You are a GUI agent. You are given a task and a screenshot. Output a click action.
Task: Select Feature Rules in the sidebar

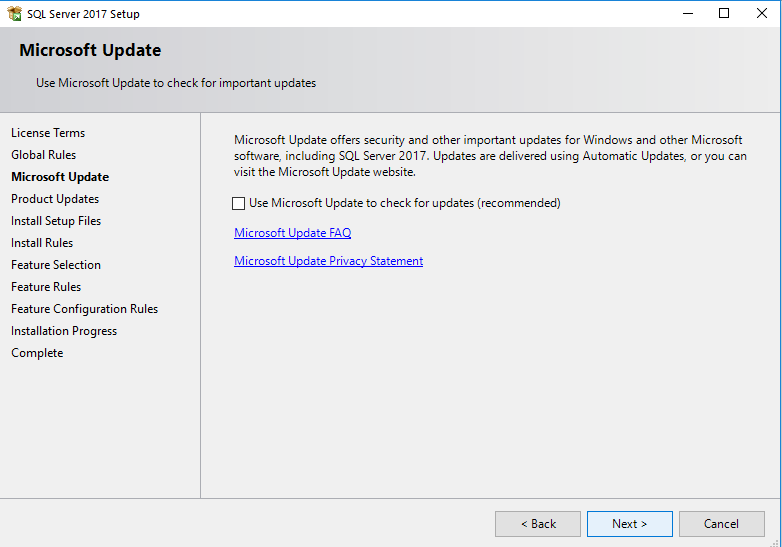[x=46, y=287]
